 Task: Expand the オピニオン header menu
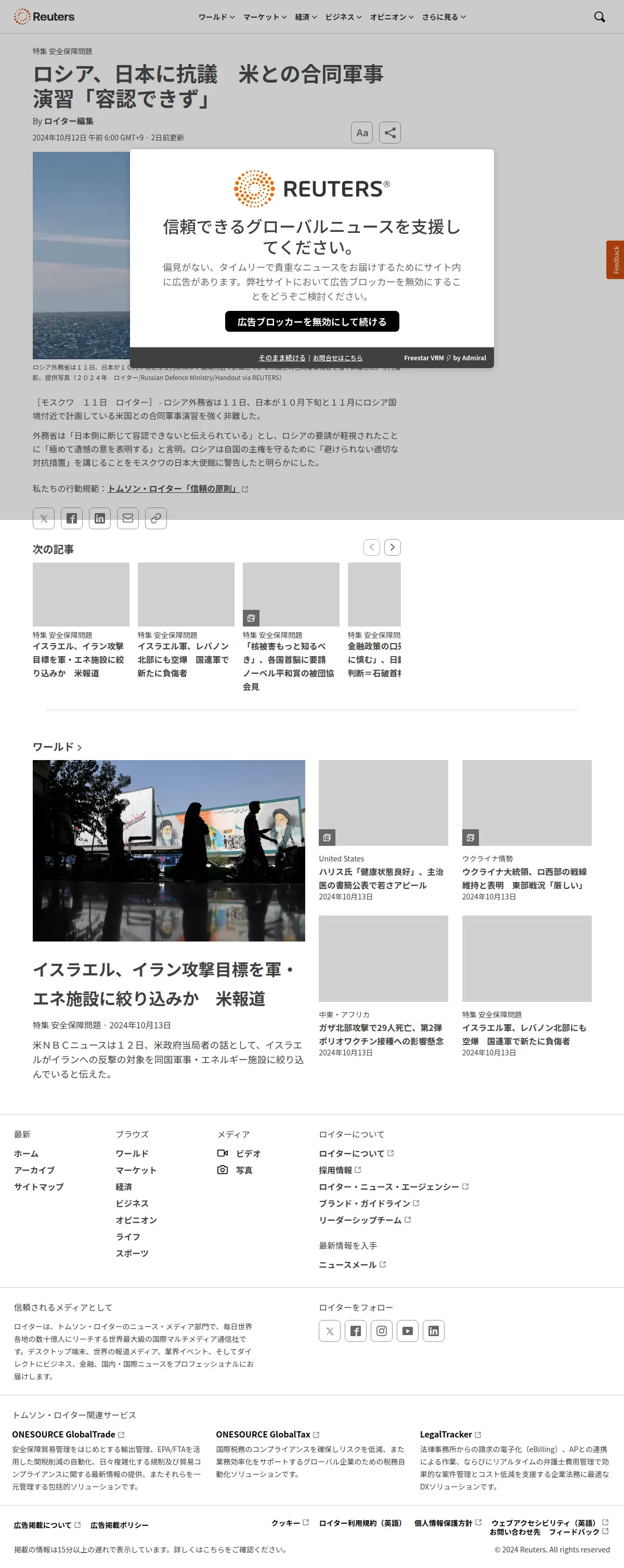[392, 17]
